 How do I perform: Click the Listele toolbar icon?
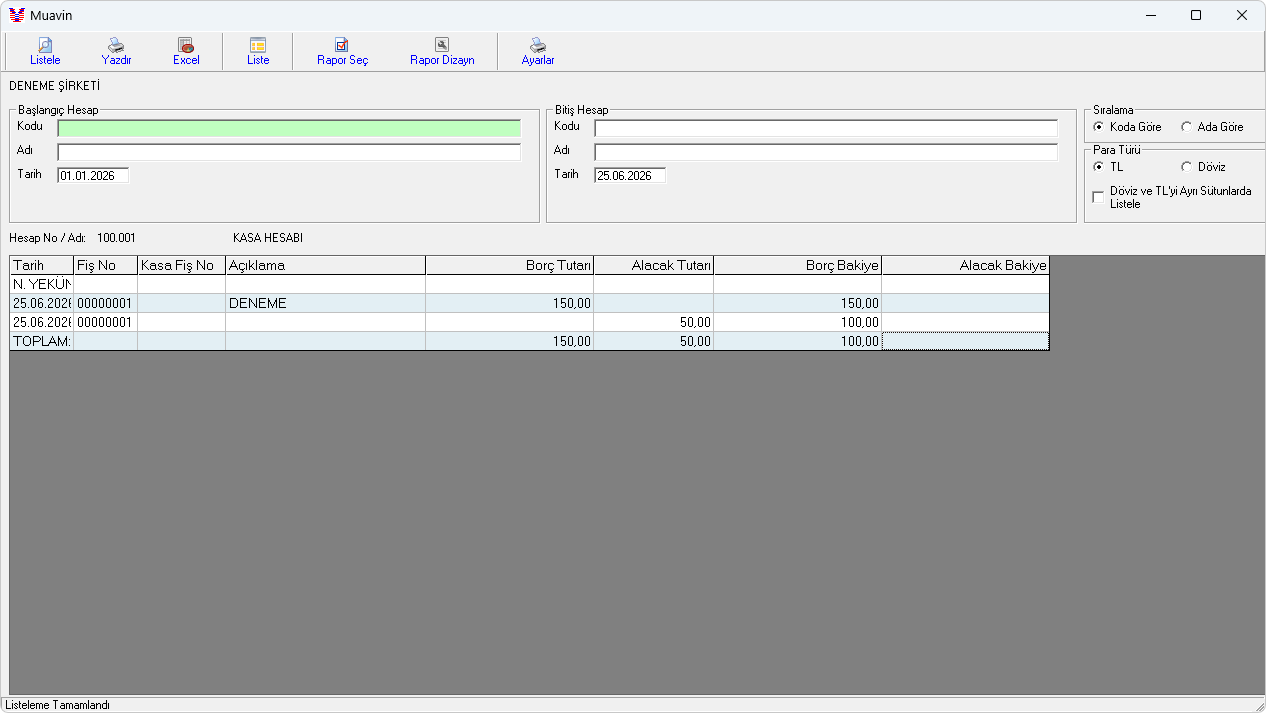click(x=45, y=45)
